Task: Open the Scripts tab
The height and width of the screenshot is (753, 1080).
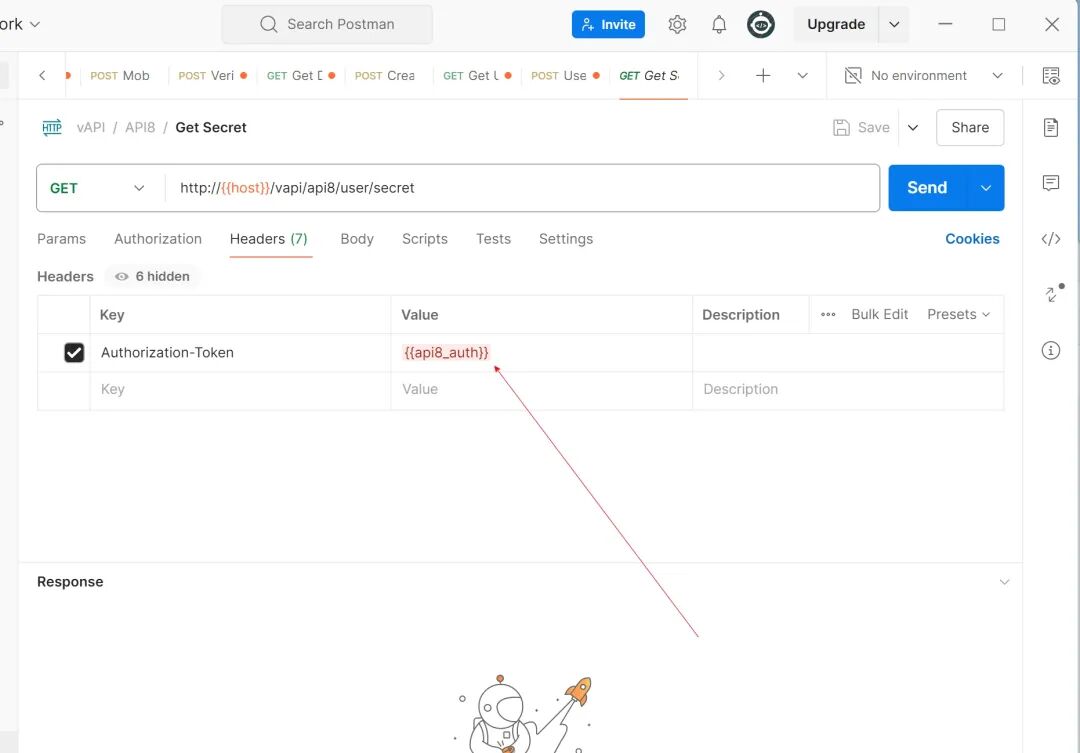Action: [x=424, y=239]
